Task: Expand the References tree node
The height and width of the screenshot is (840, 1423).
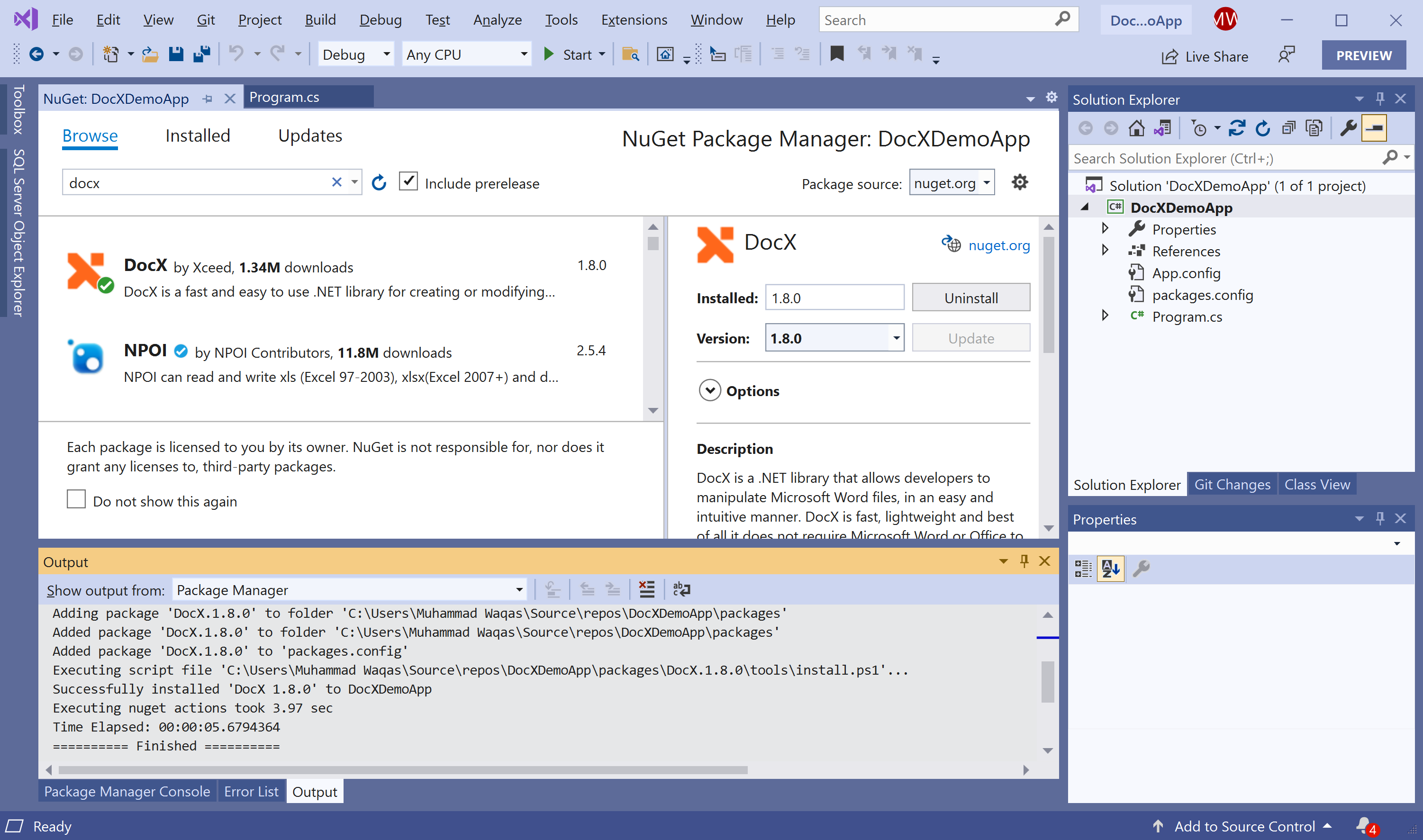Action: 1104,250
